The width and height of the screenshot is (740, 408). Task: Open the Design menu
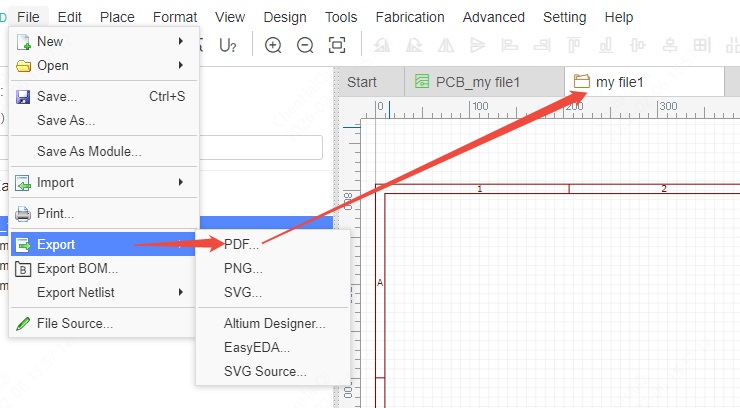285,17
